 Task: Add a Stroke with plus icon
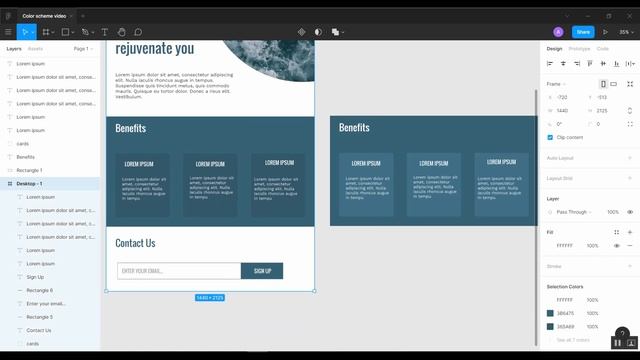tap(630, 266)
